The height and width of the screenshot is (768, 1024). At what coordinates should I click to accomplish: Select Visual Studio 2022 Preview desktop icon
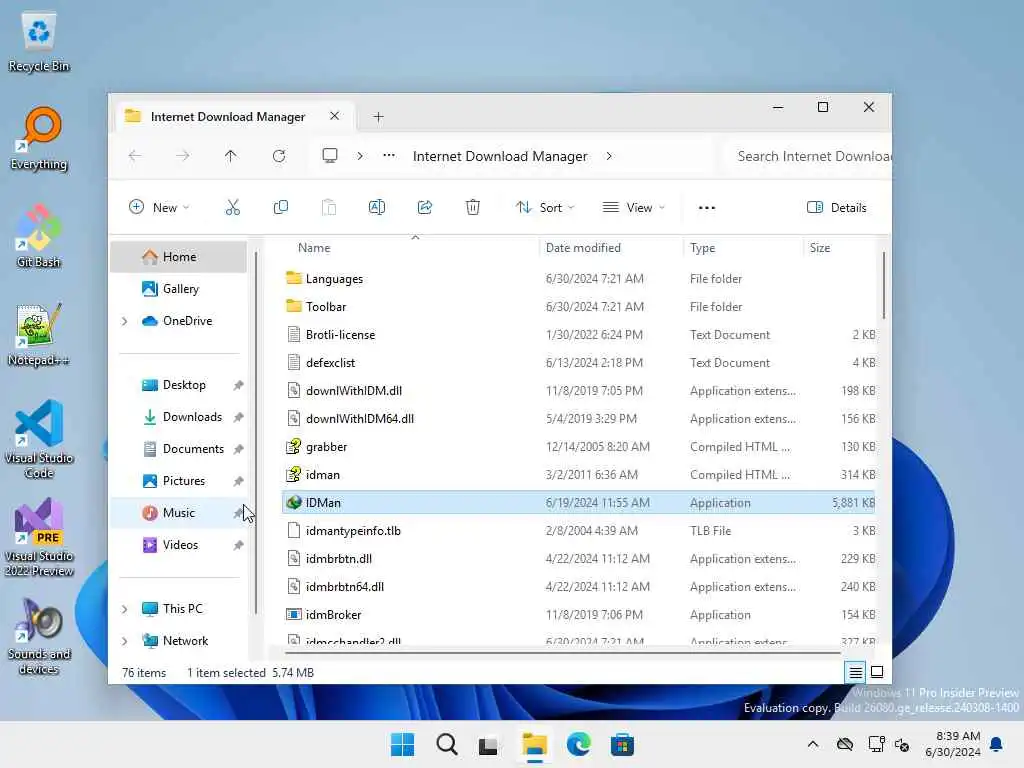[x=39, y=537]
